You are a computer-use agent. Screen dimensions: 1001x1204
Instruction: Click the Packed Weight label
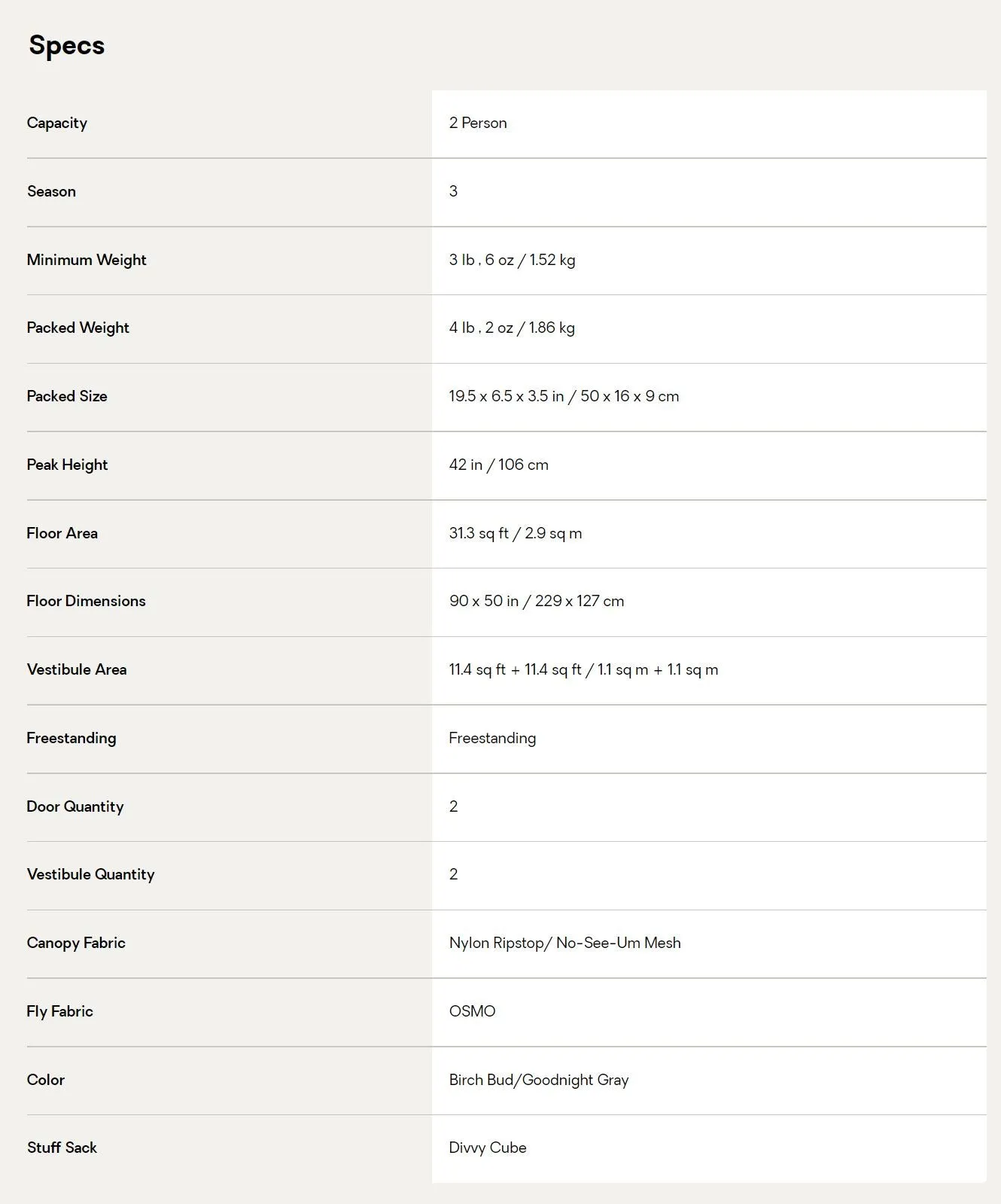pyautogui.click(x=78, y=328)
